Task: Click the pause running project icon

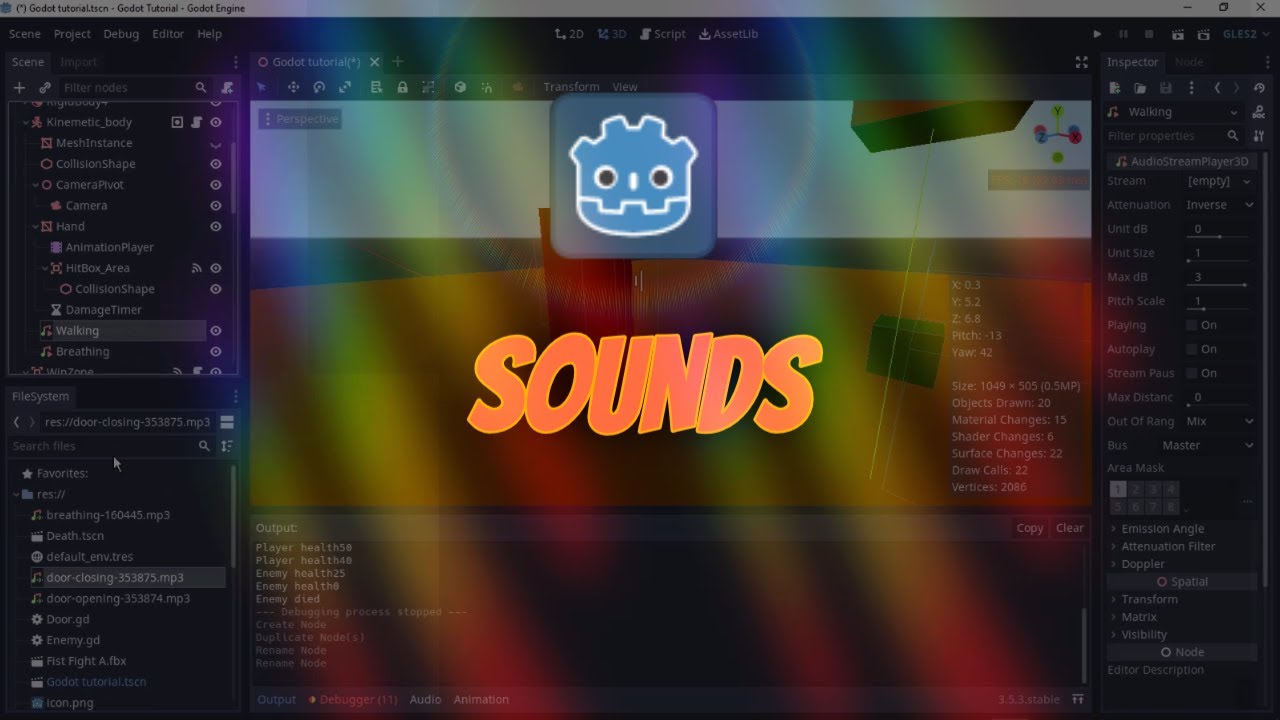Action: (1123, 34)
